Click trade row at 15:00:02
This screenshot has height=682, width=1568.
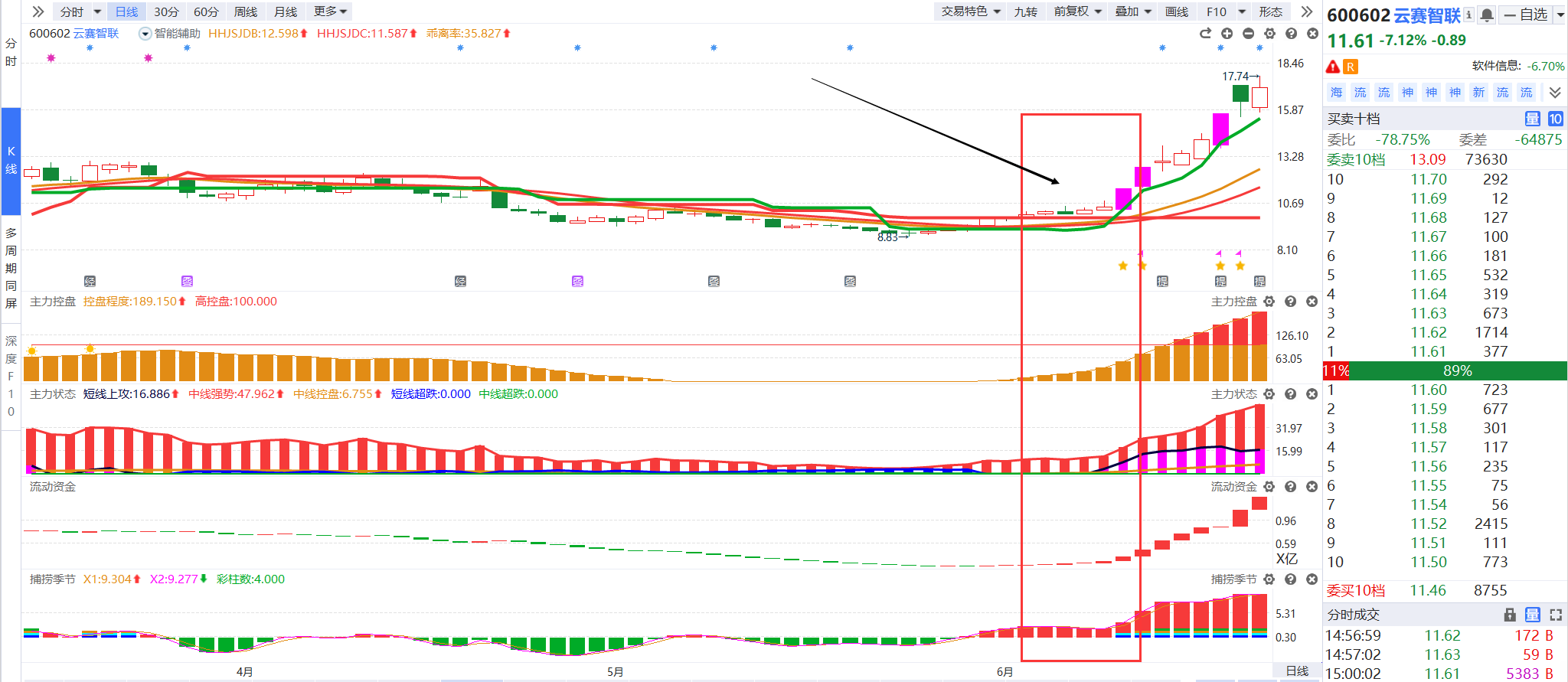point(1445,674)
